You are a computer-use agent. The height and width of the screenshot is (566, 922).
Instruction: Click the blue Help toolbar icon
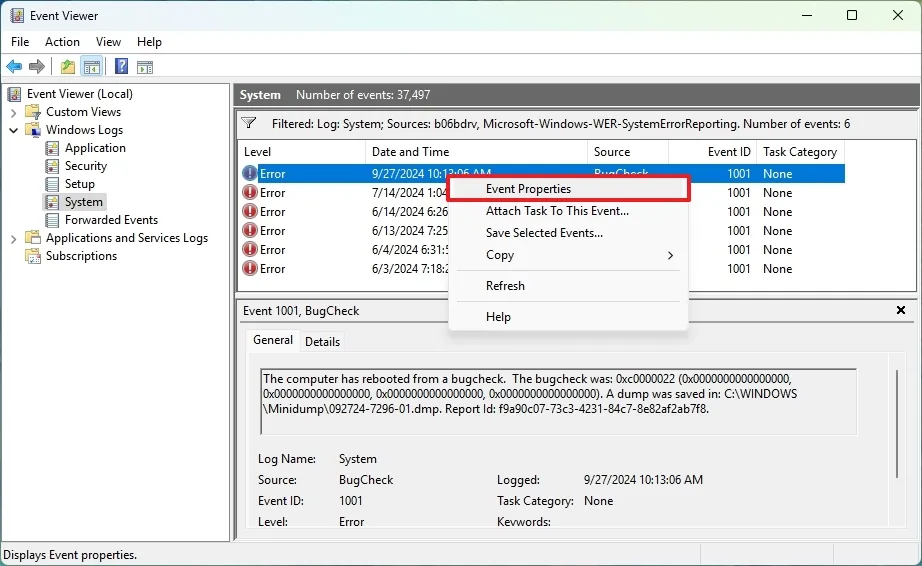(x=121, y=67)
